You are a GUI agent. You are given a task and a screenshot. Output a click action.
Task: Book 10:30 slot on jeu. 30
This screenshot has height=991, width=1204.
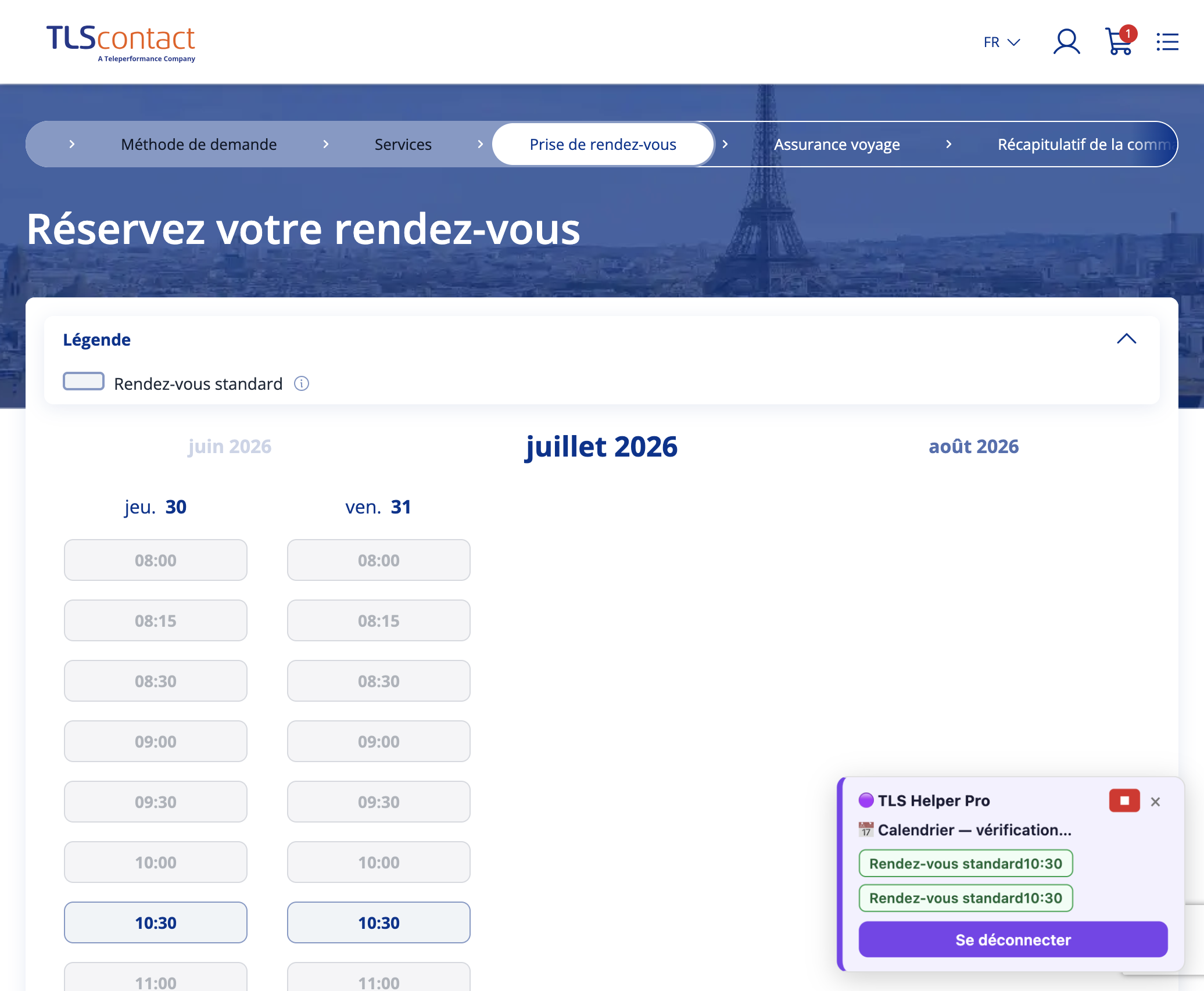point(156,922)
